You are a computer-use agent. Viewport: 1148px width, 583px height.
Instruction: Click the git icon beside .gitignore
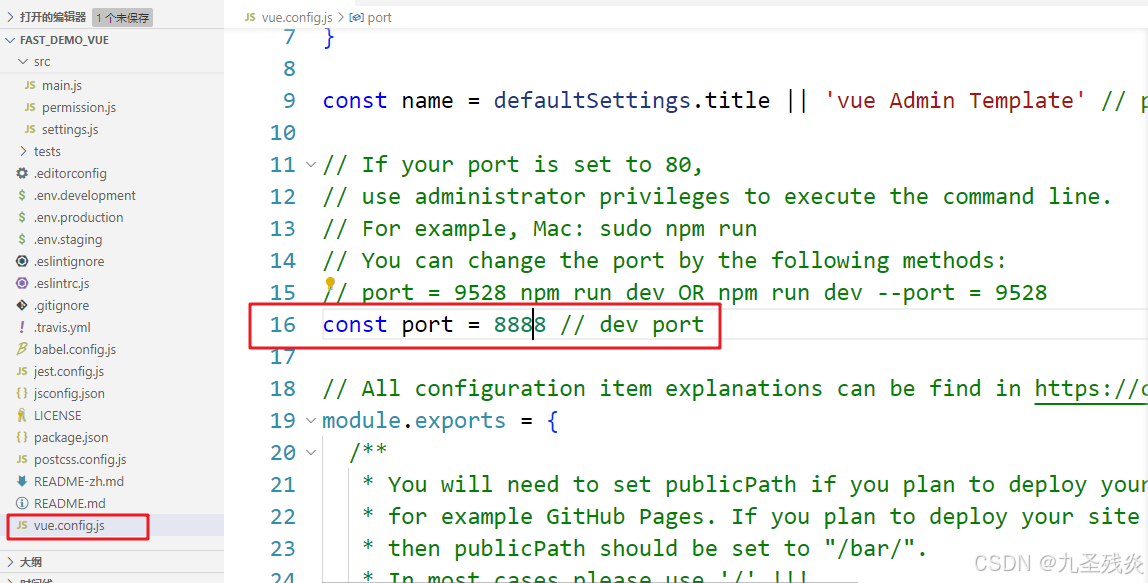22,305
